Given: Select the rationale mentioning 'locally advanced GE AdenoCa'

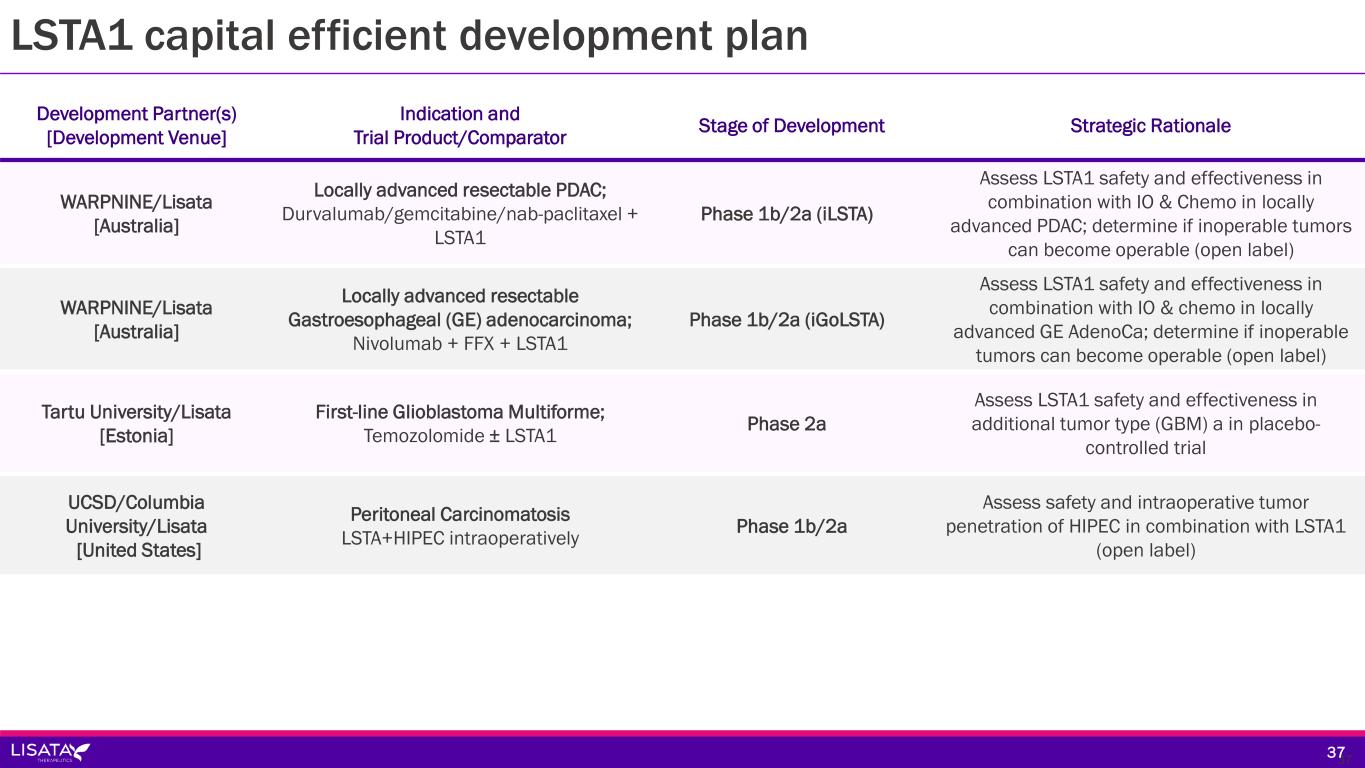Looking at the screenshot, I should [x=1150, y=320].
